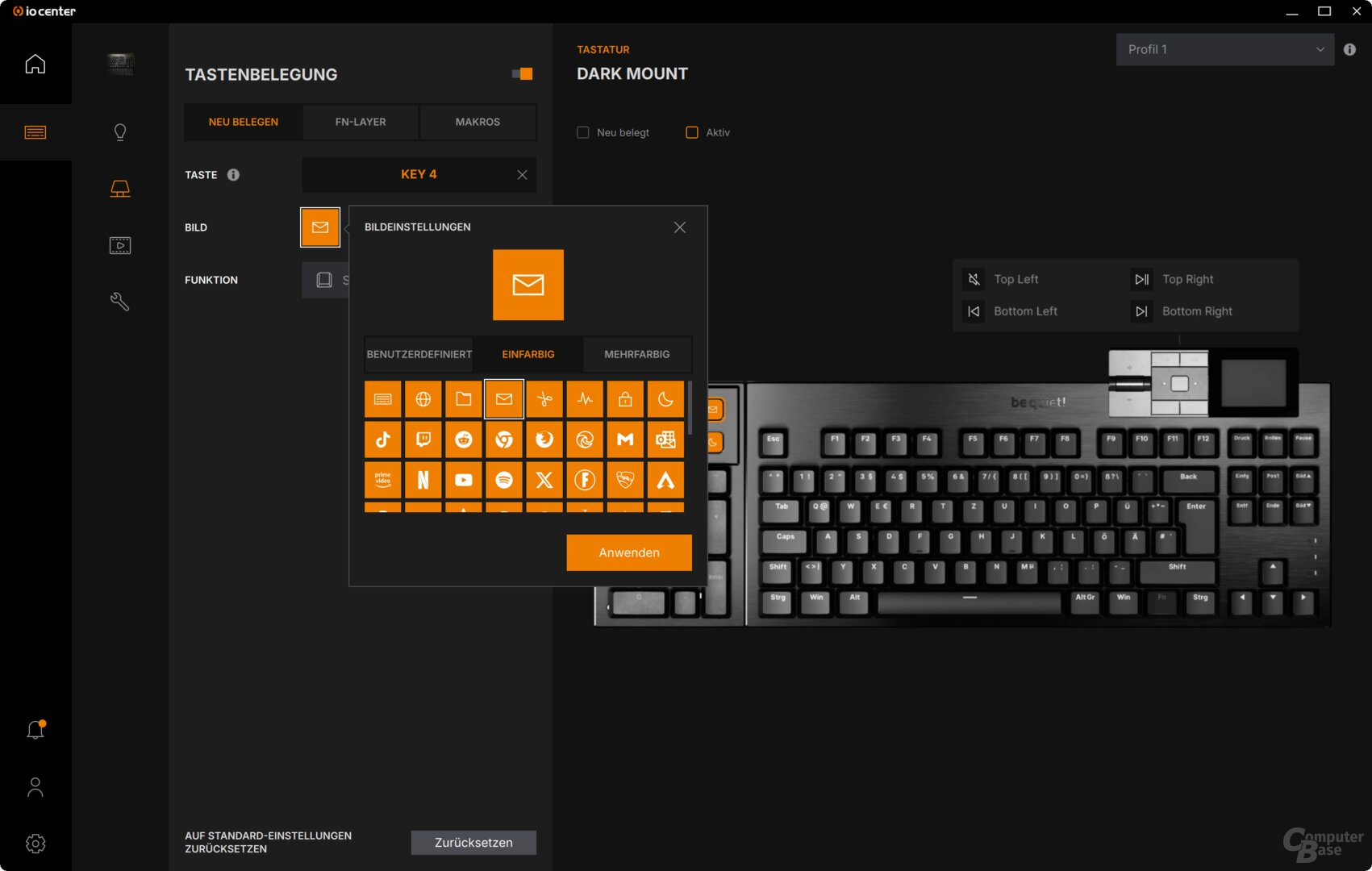Select the TikTok icon in the grid

(383, 440)
